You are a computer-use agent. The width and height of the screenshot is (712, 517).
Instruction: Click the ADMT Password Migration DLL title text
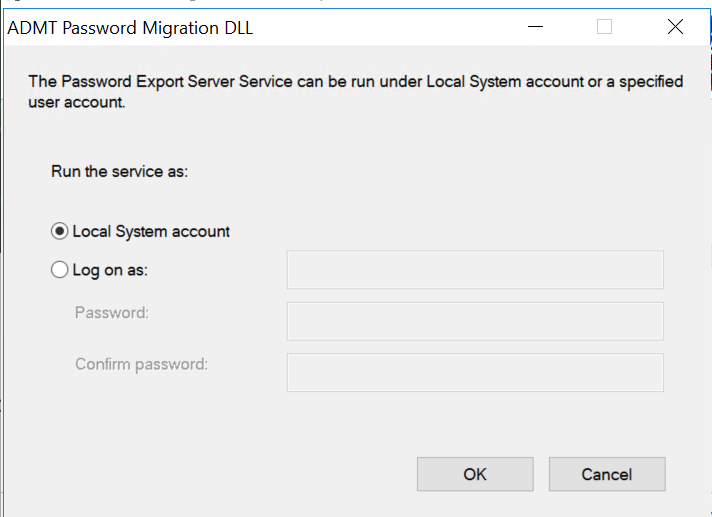tap(130, 28)
